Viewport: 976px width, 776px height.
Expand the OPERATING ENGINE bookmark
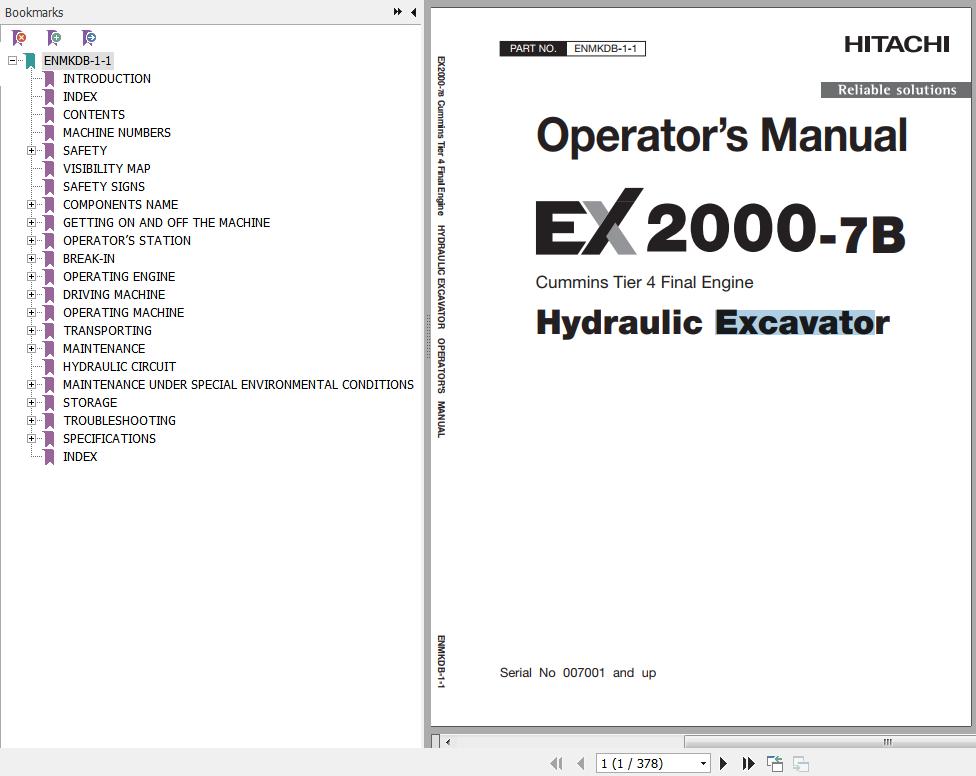point(31,276)
